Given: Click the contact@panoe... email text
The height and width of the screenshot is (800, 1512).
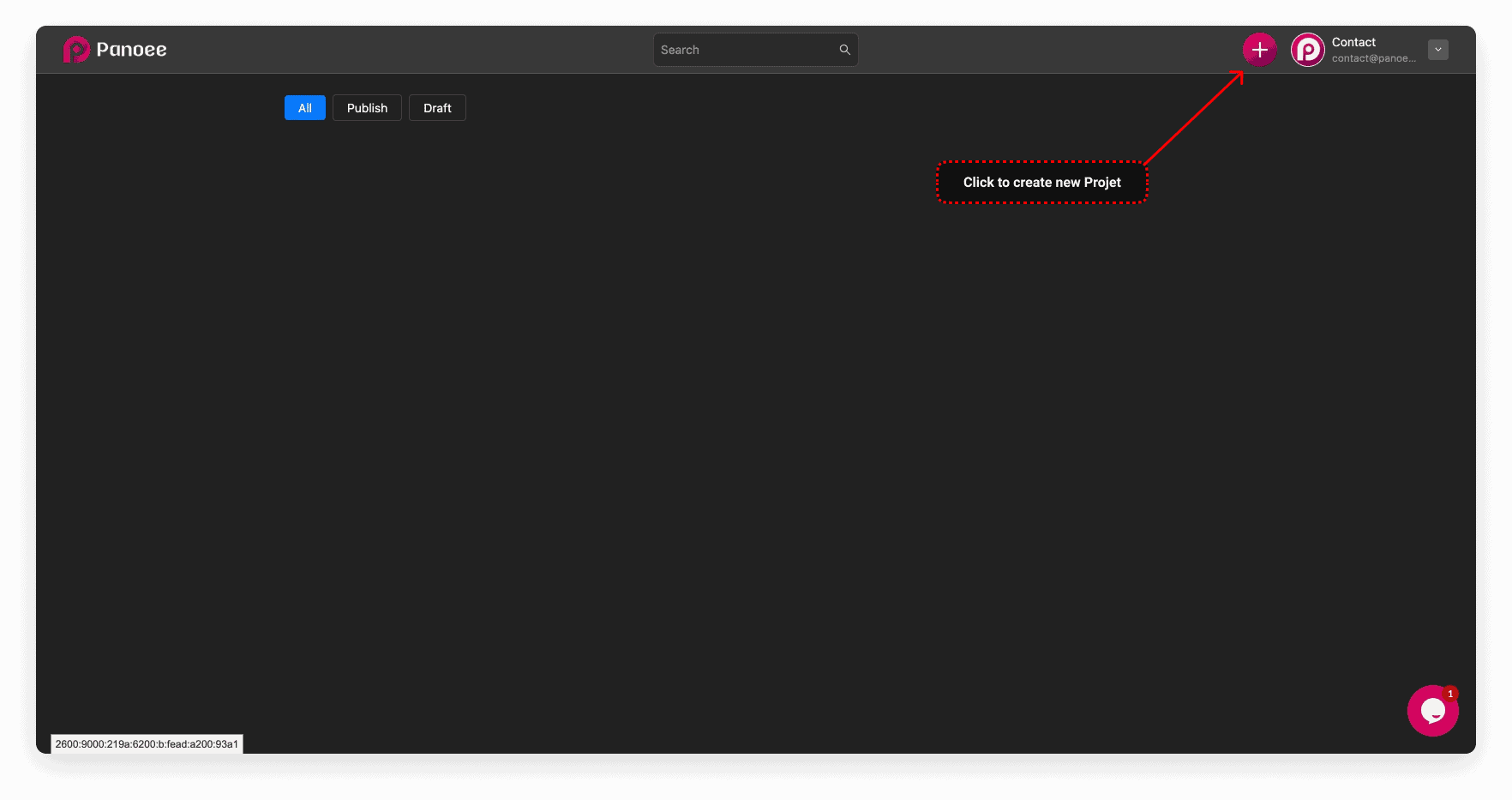Looking at the screenshot, I should pyautogui.click(x=1373, y=58).
